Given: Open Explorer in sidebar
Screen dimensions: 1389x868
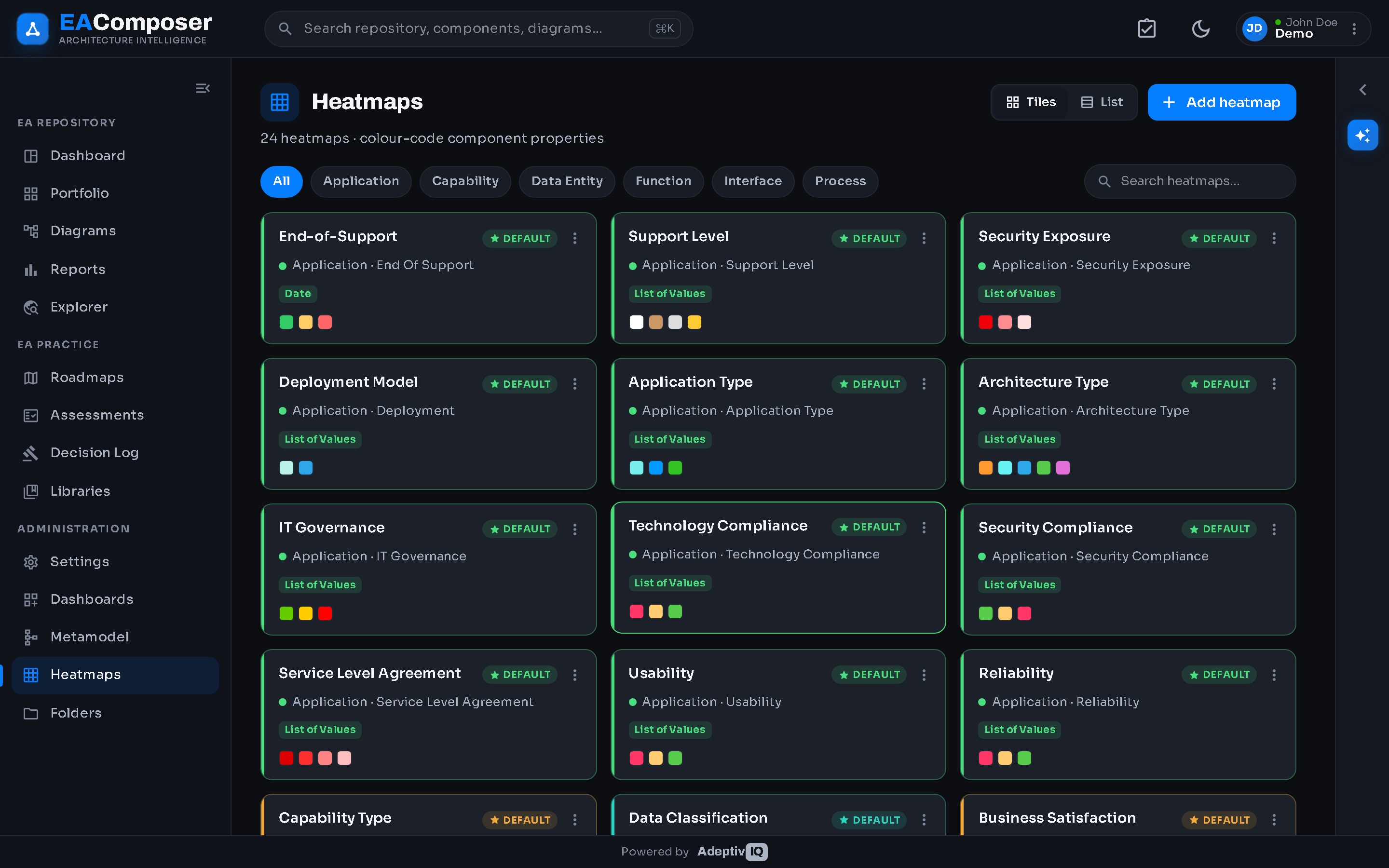Looking at the screenshot, I should coord(115,307).
